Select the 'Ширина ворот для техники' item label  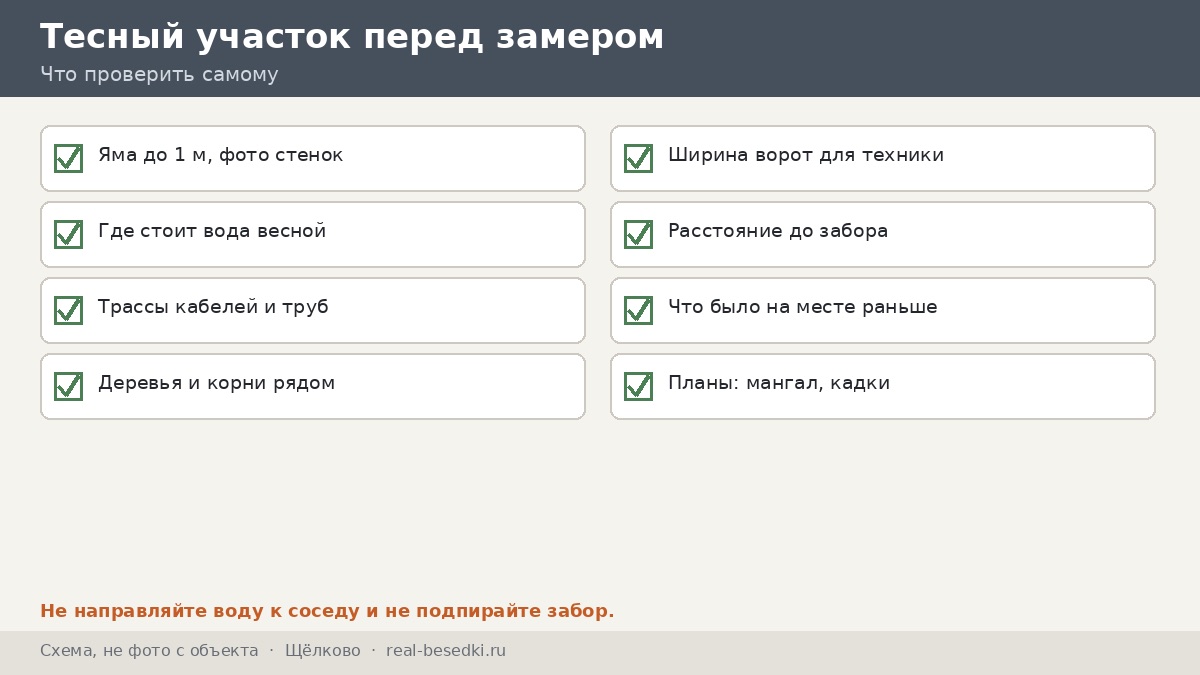point(806,155)
